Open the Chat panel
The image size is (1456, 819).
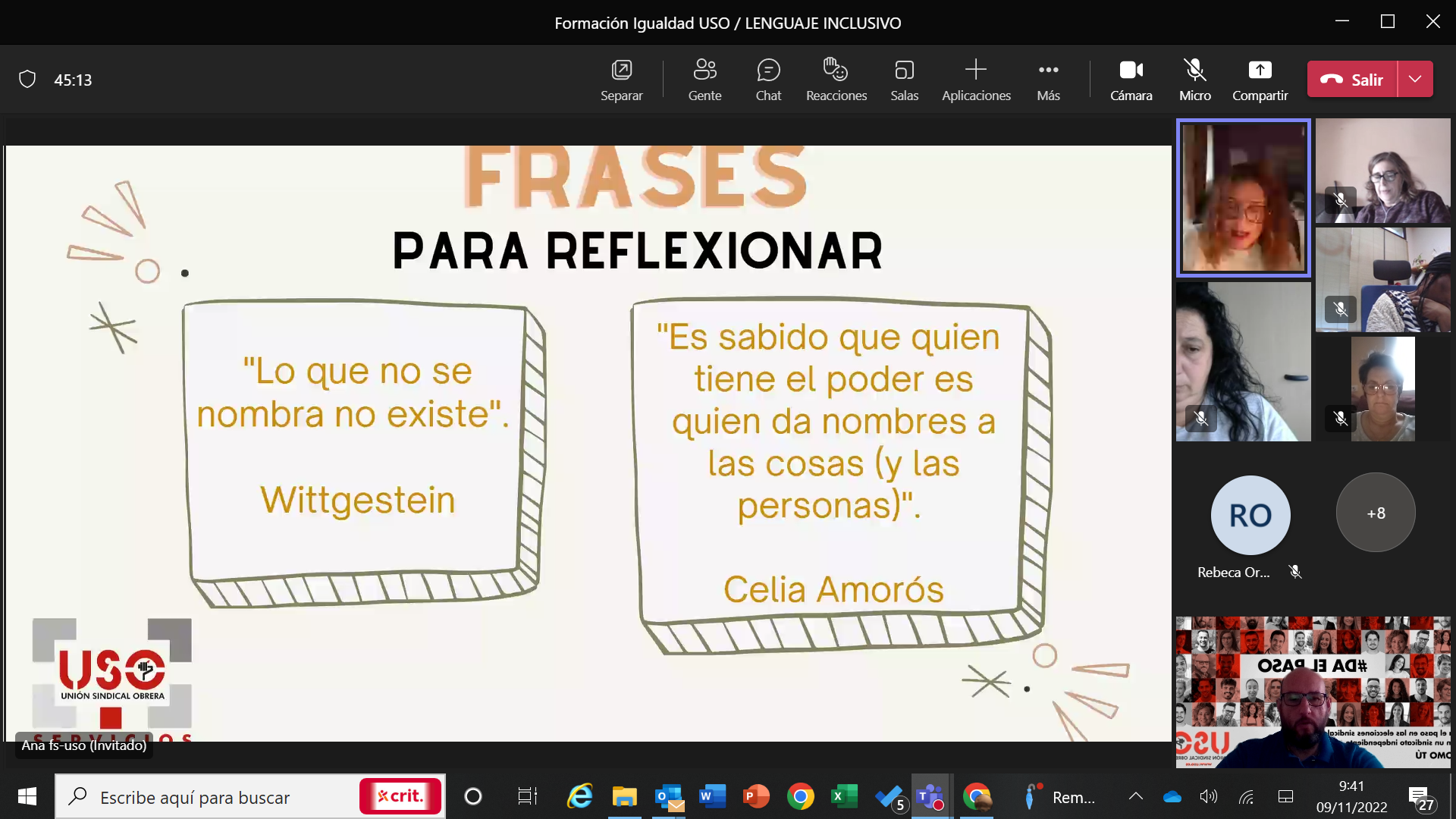tap(768, 79)
